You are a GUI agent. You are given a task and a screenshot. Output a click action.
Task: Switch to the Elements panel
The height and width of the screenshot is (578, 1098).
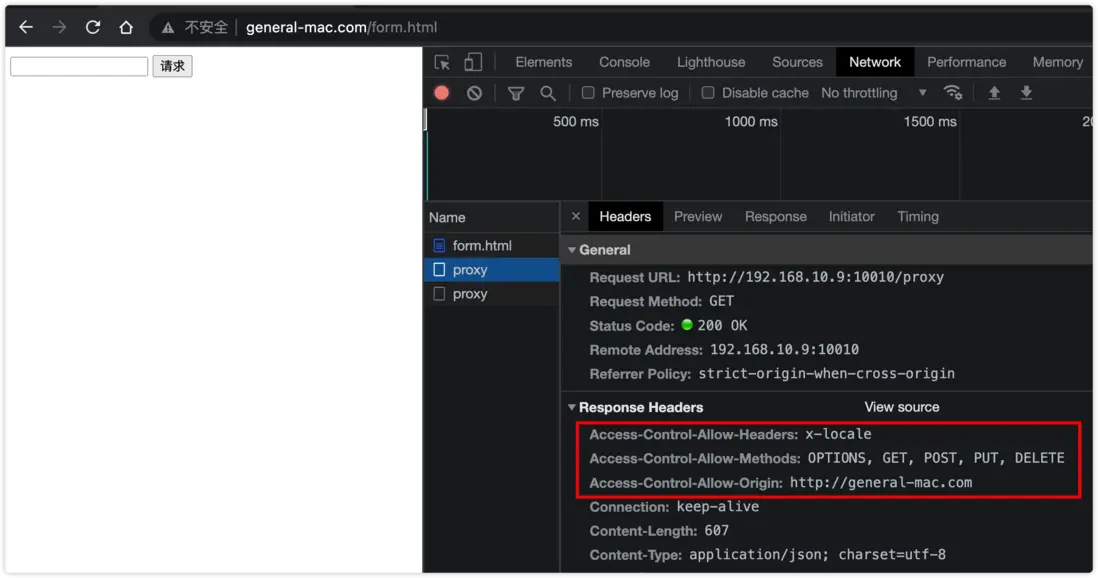[543, 62]
